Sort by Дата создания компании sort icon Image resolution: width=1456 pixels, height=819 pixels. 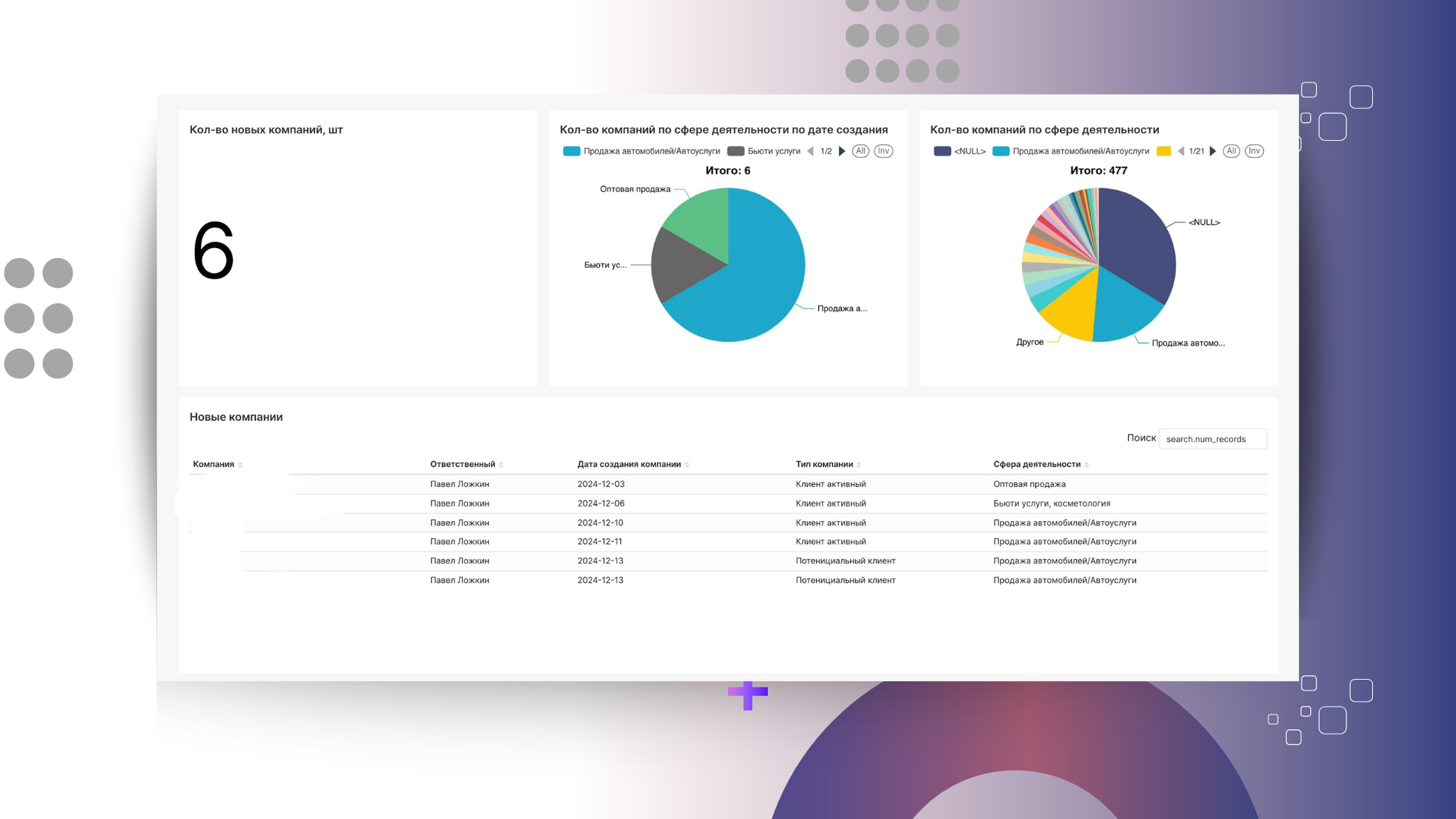coord(687,465)
